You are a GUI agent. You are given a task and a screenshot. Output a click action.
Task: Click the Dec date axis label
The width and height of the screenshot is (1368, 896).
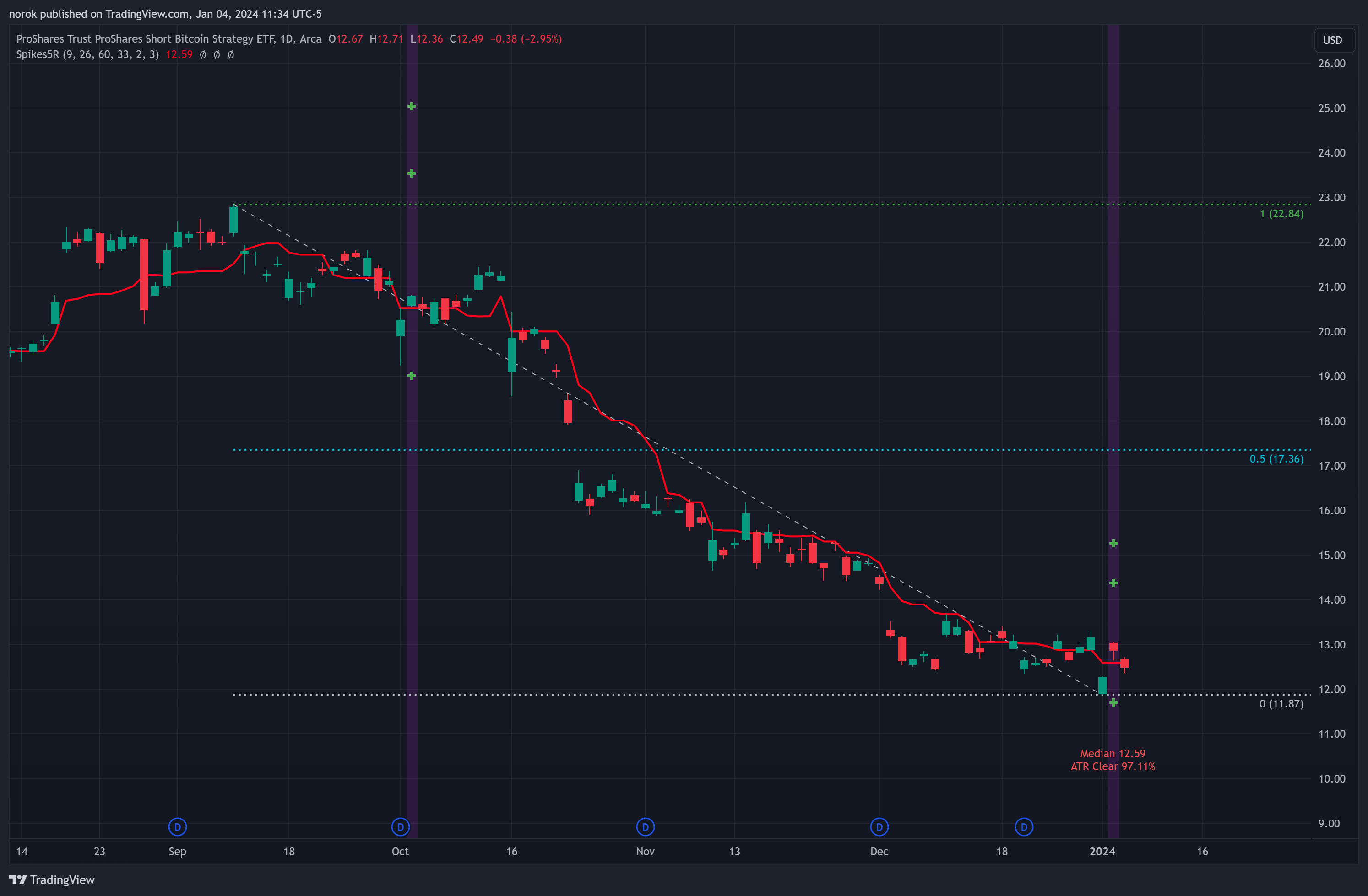point(879,851)
